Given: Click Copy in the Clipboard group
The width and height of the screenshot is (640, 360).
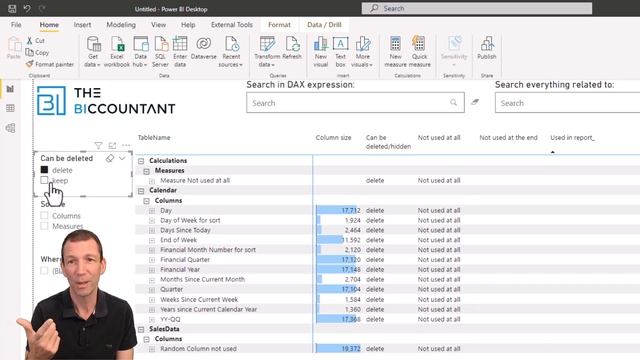Looking at the screenshot, I should 38,52.
